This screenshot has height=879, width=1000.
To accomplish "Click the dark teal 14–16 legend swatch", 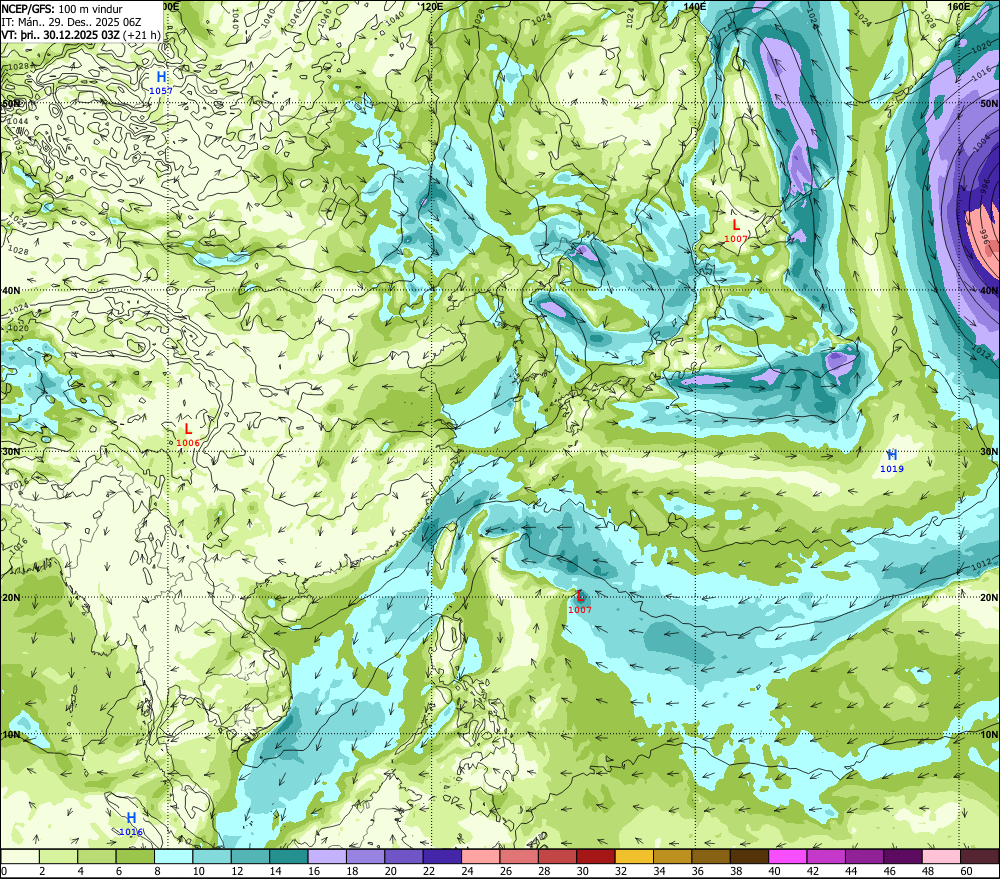I will tap(289, 856).
